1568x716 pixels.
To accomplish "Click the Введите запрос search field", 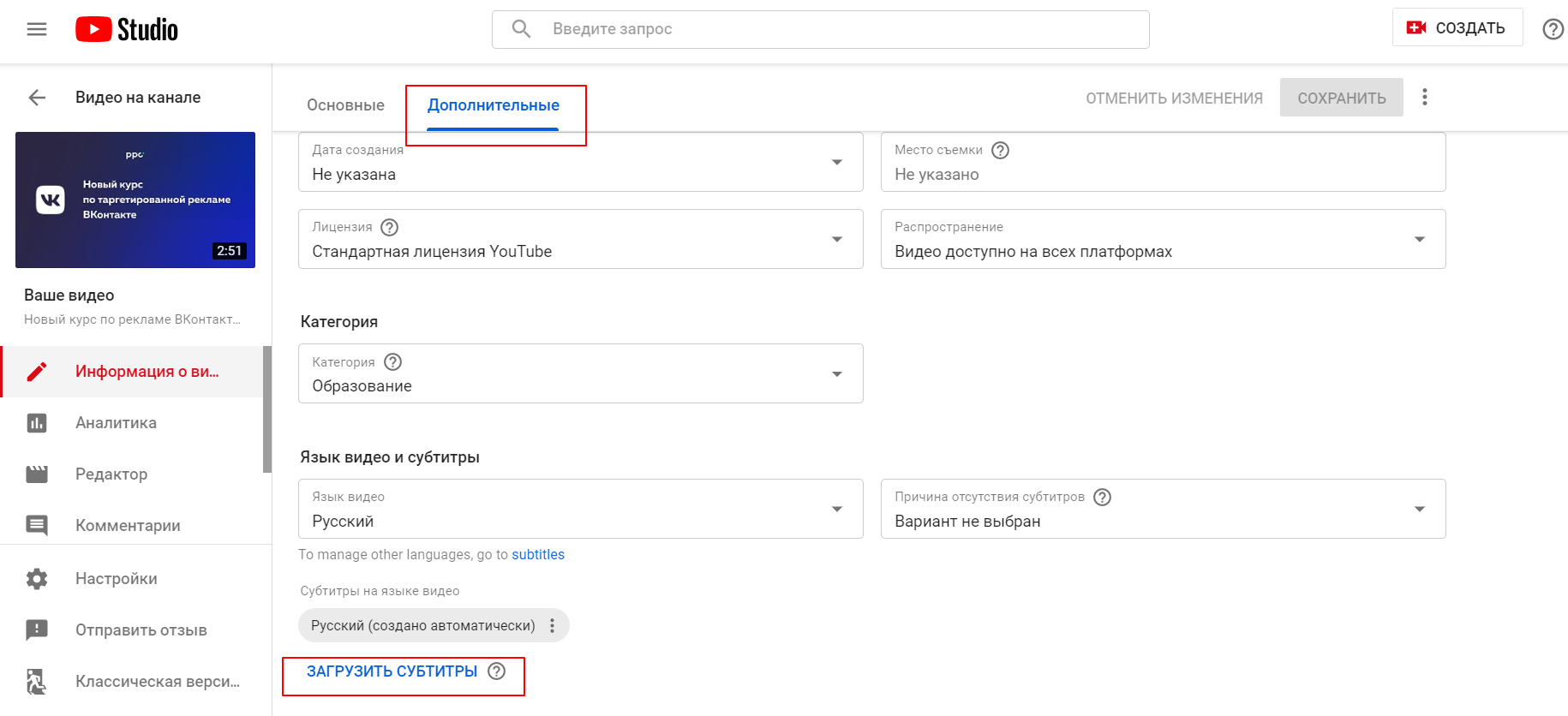I will 821,29.
